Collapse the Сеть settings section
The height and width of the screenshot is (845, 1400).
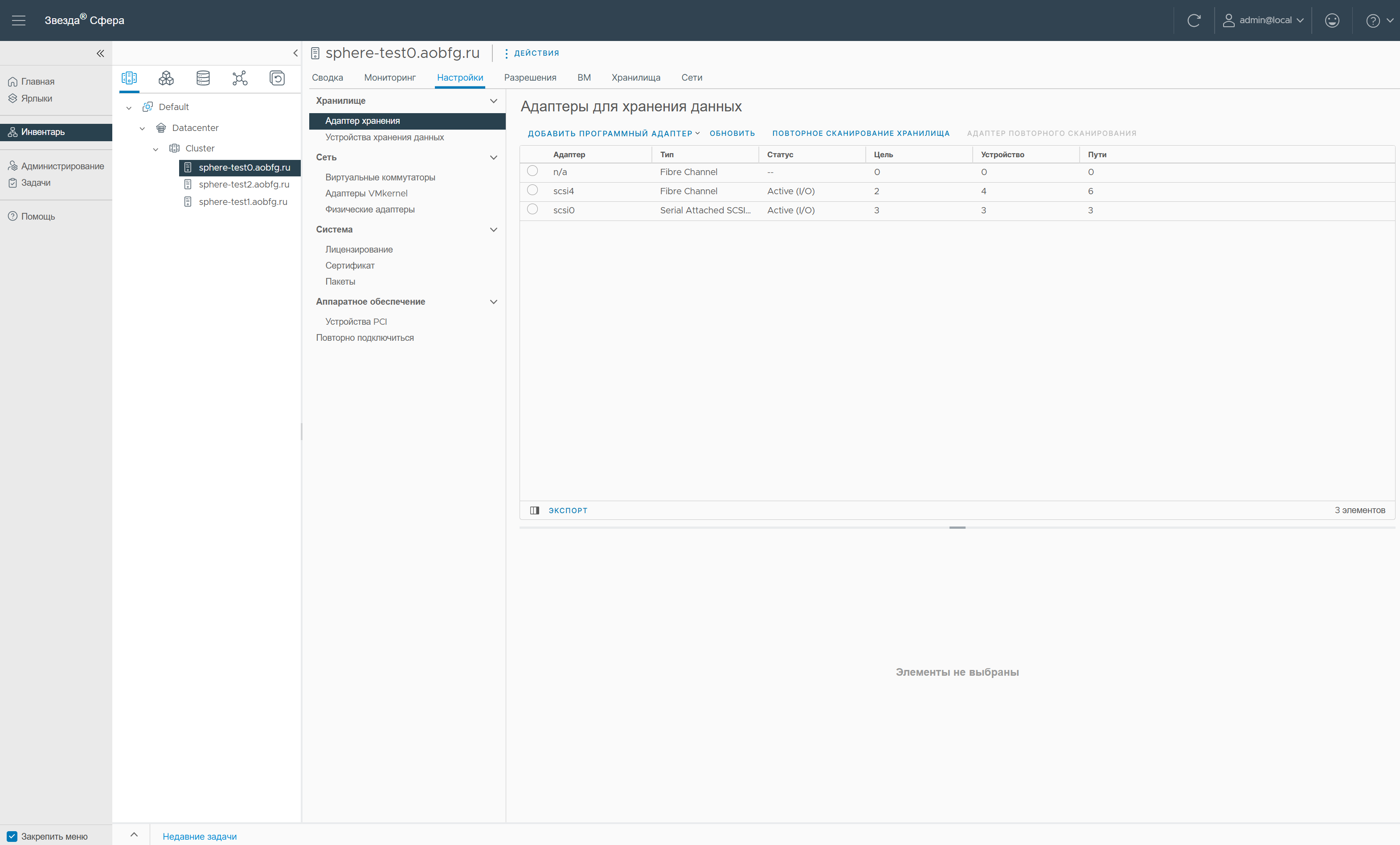493,157
